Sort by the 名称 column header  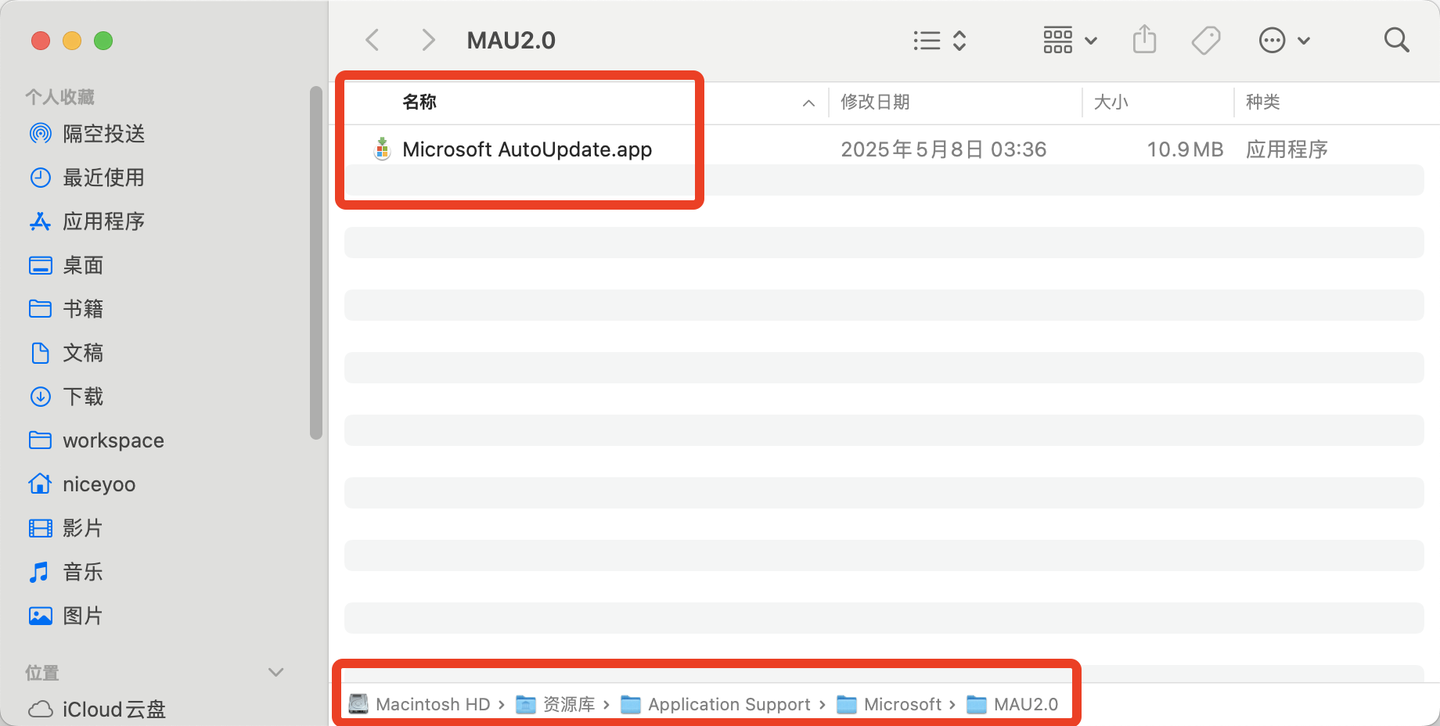[419, 102]
